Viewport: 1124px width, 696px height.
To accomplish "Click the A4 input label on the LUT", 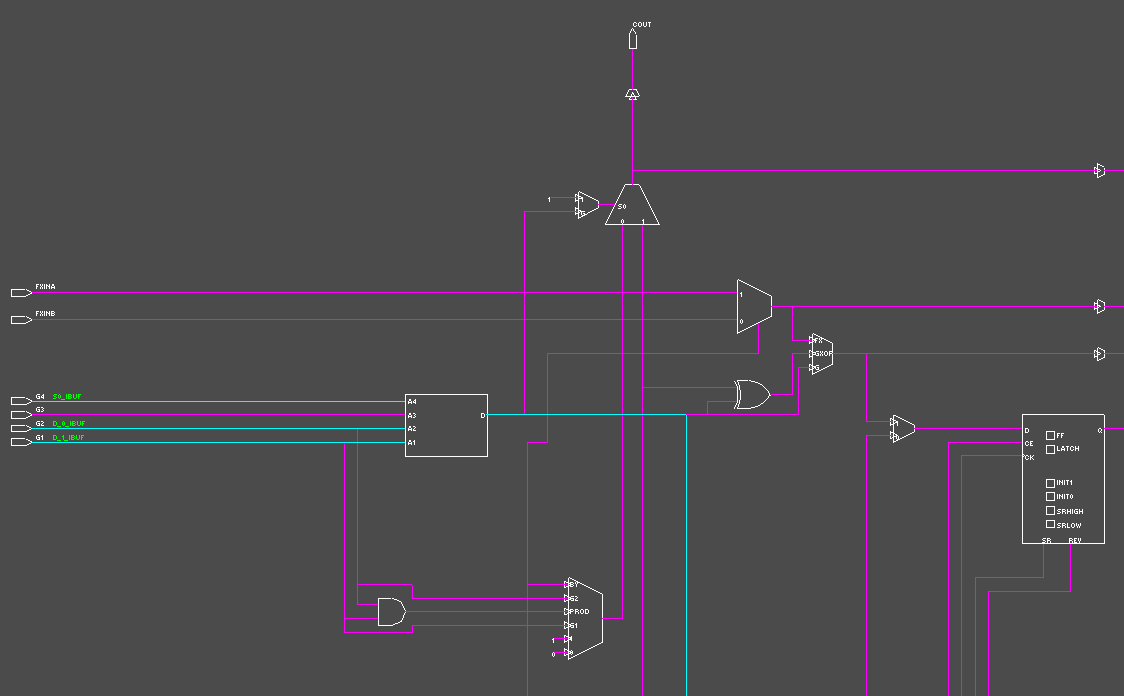I will coord(412,402).
